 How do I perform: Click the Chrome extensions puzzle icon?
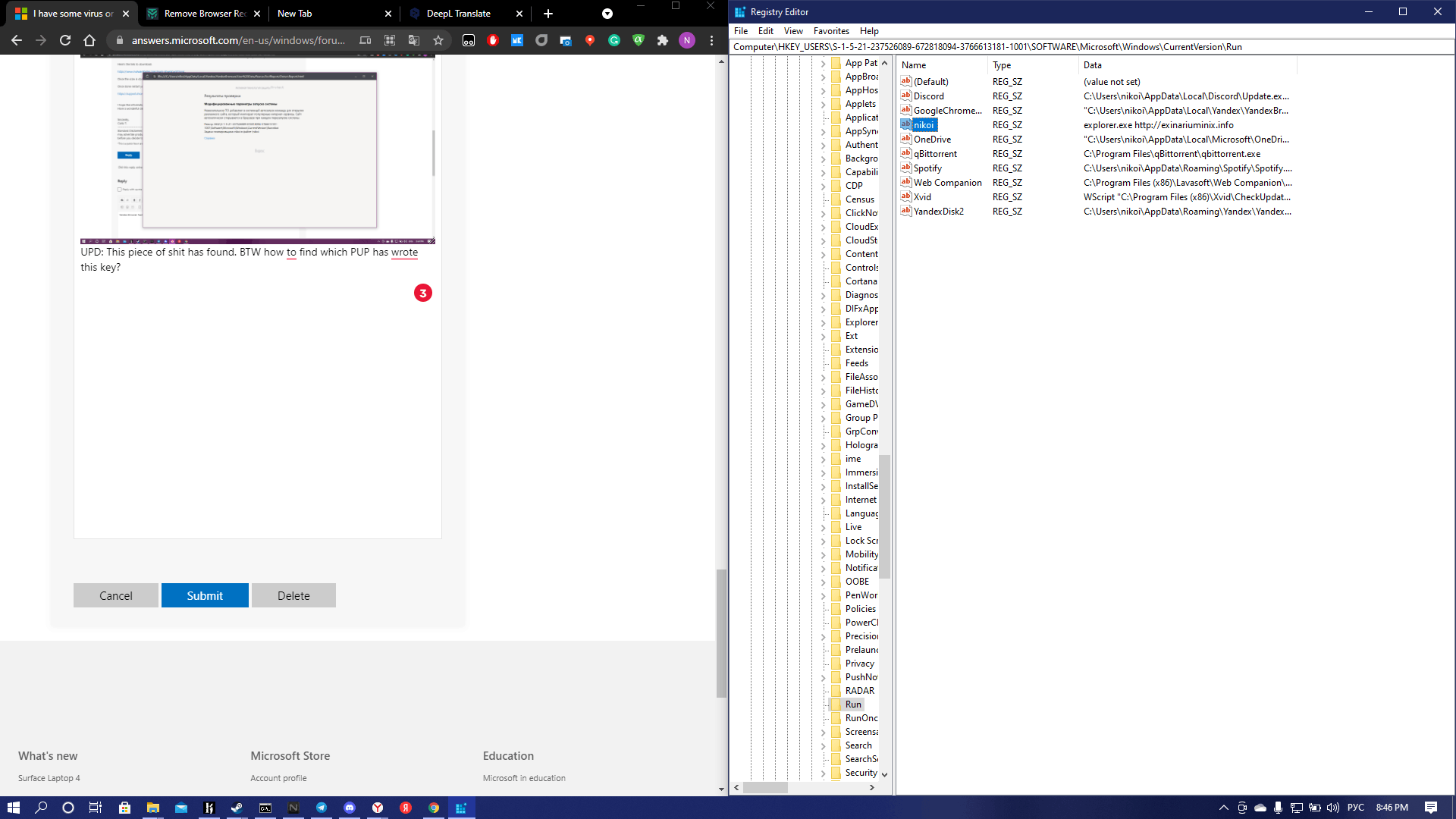[x=663, y=40]
